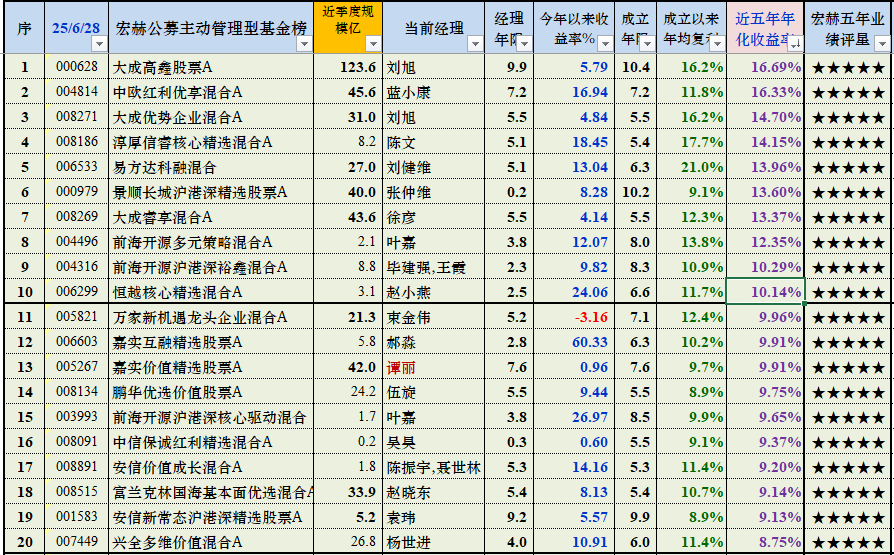
Task: Select fund name cell 嘉实价值精选股票A
Action: click(x=211, y=367)
